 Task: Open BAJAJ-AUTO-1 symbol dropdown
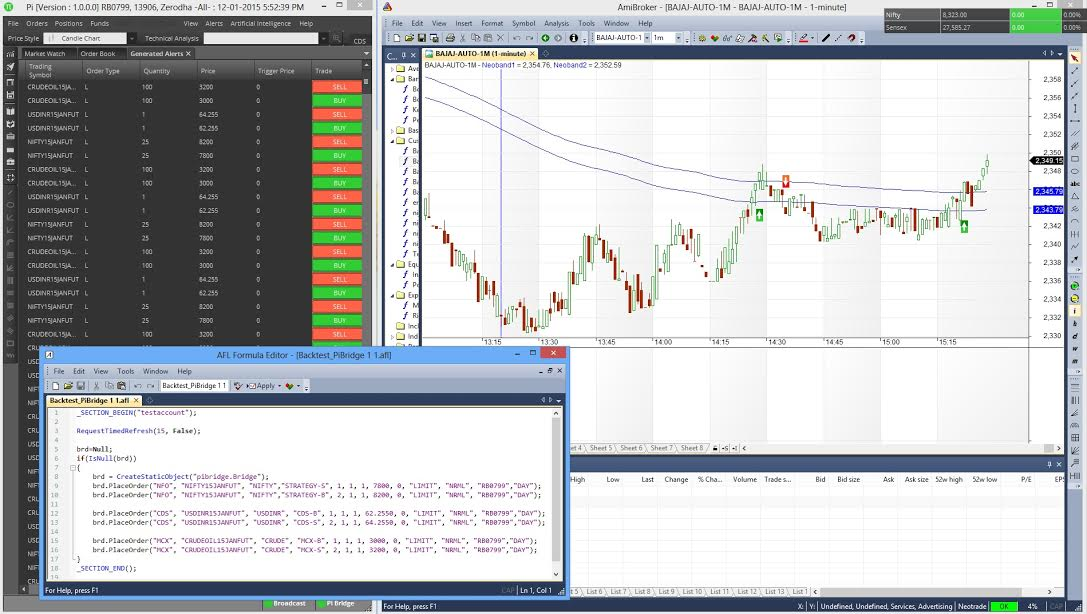coord(647,38)
